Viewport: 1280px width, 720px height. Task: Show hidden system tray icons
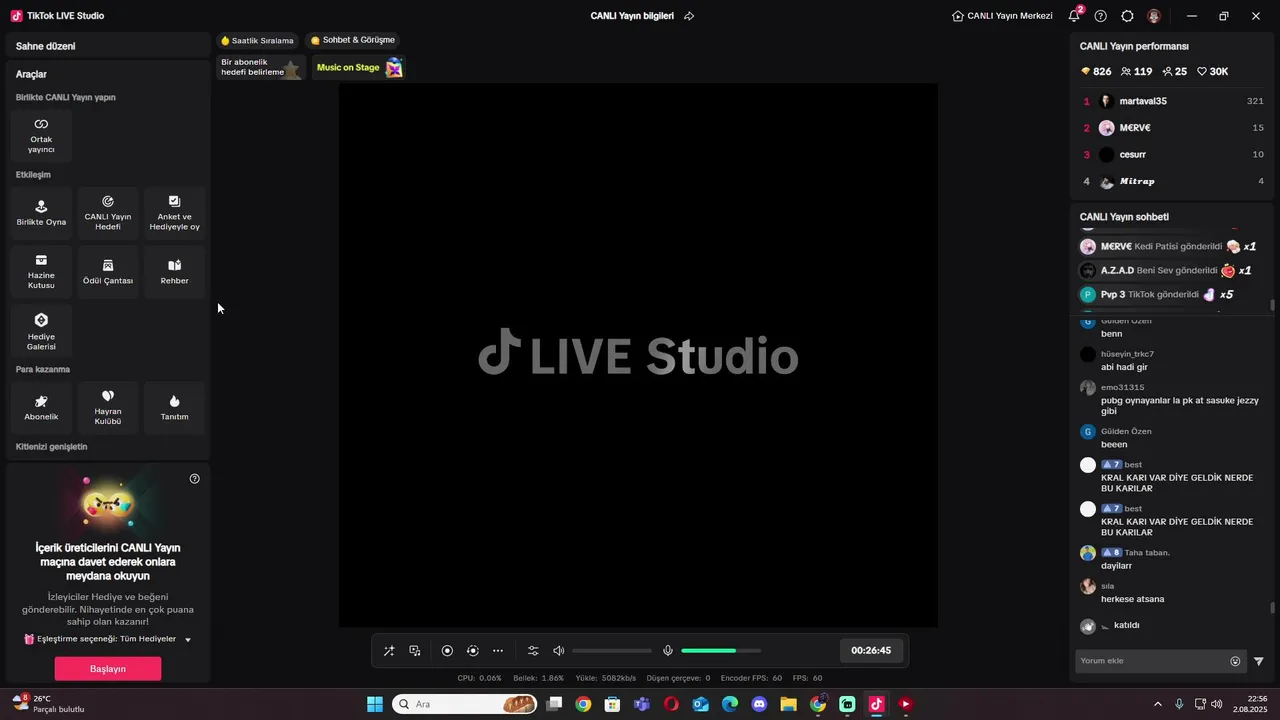click(1158, 704)
